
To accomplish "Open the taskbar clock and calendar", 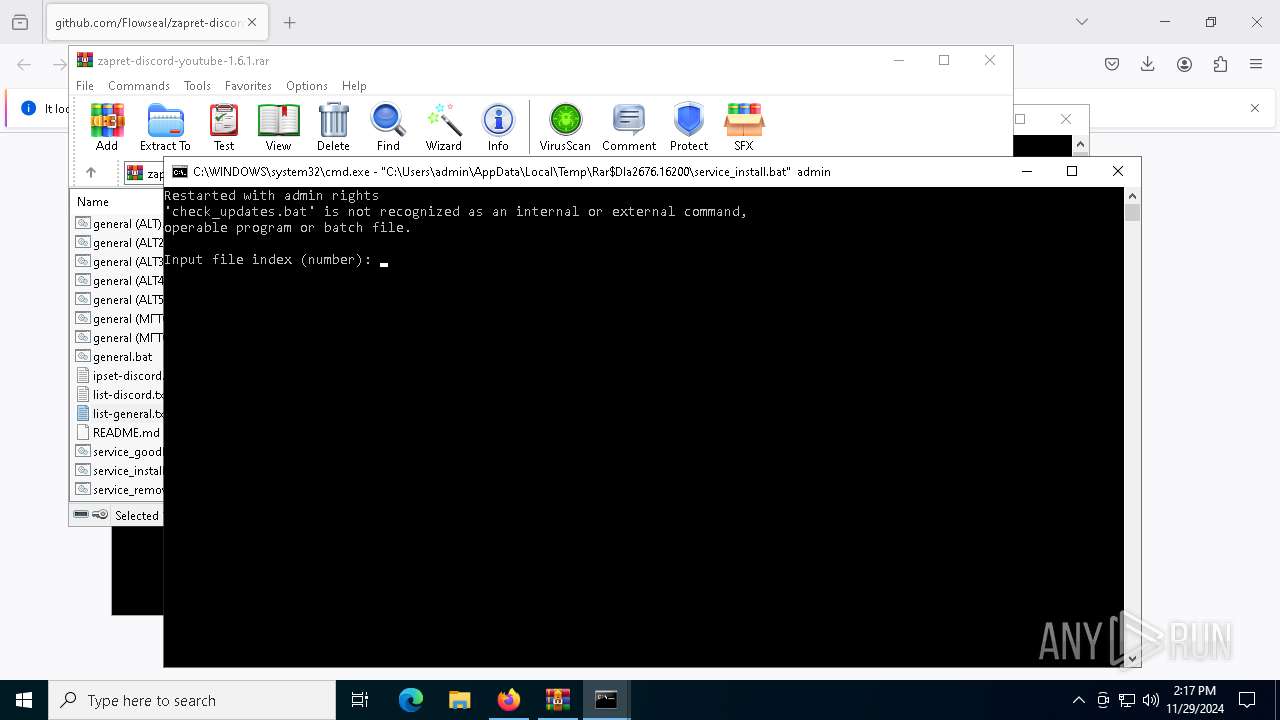I will click(1194, 700).
